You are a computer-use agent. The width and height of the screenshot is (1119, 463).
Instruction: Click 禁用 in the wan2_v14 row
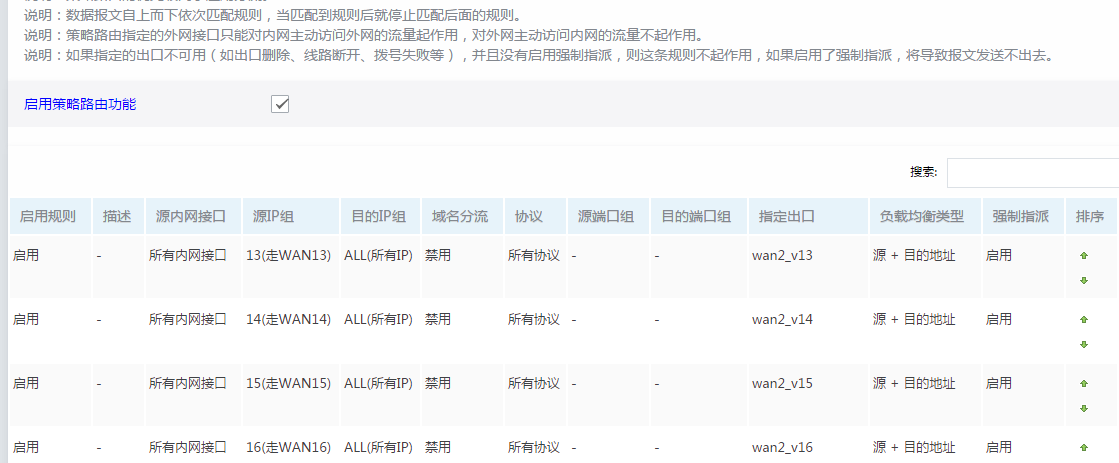pos(438,320)
